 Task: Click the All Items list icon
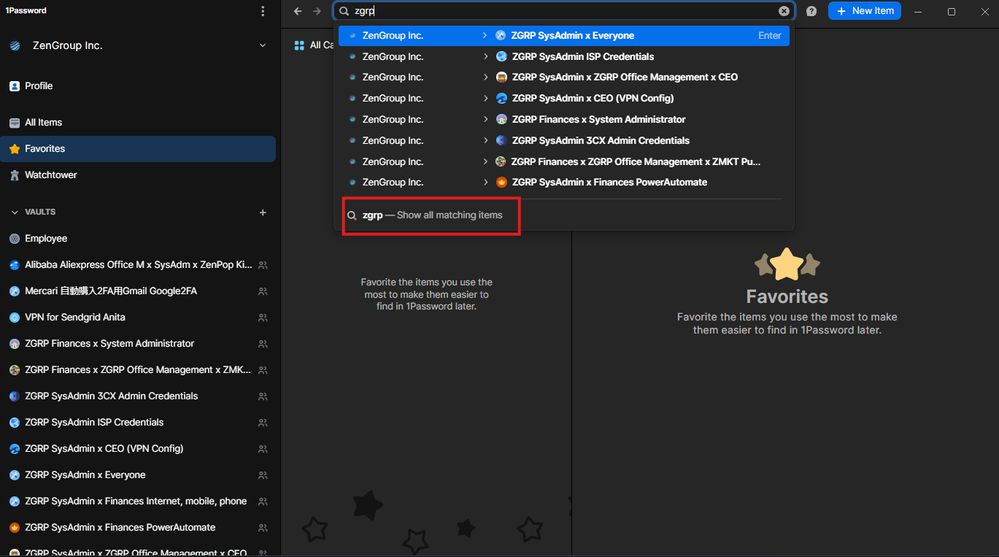[15, 122]
